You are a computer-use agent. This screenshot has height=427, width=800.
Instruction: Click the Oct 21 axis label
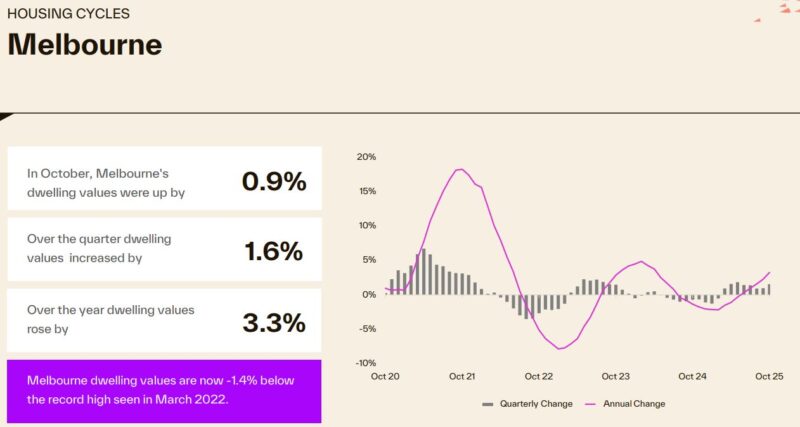coord(462,377)
